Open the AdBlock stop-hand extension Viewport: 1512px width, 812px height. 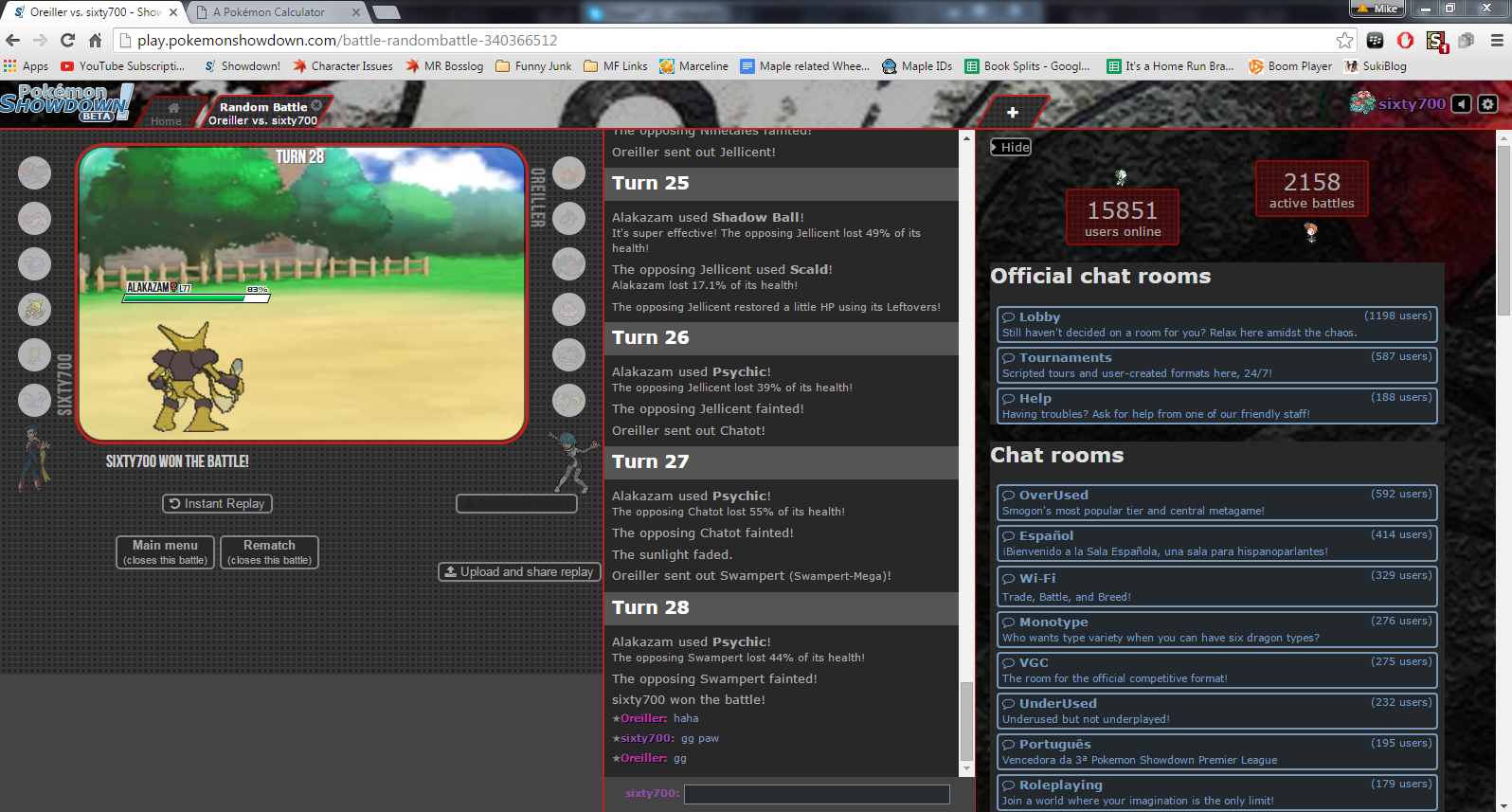coord(1406,40)
